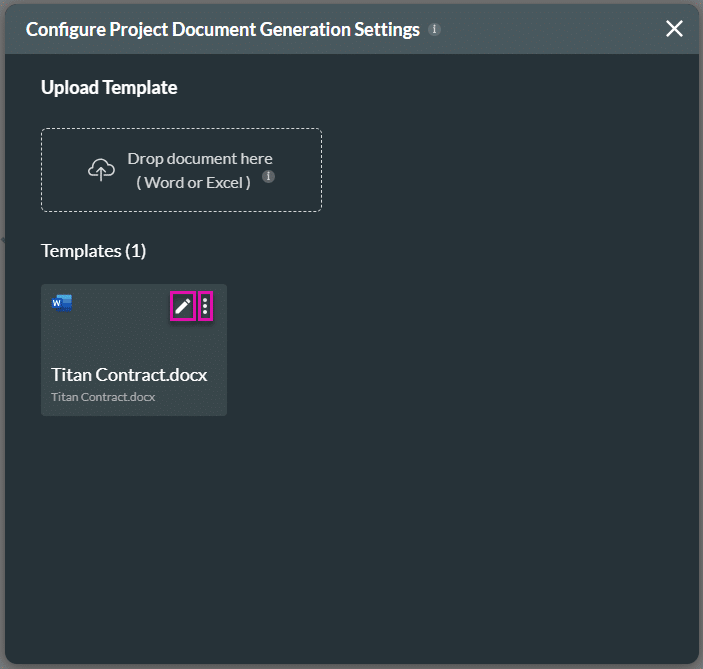Click the small Titan Contract.docx filename subtitle
This screenshot has width=703, height=669.
[x=103, y=397]
